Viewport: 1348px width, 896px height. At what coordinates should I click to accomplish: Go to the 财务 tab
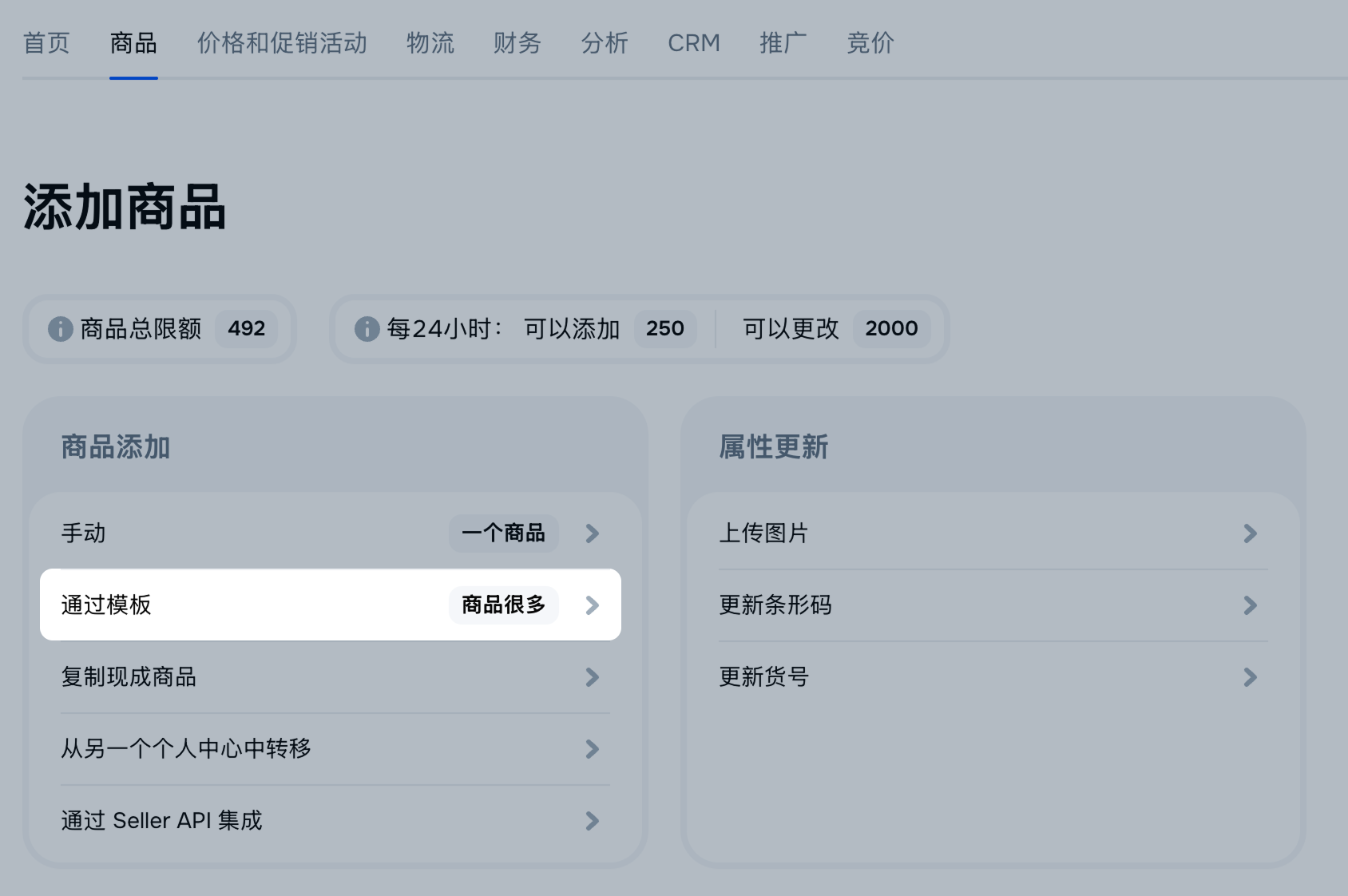coord(517,43)
